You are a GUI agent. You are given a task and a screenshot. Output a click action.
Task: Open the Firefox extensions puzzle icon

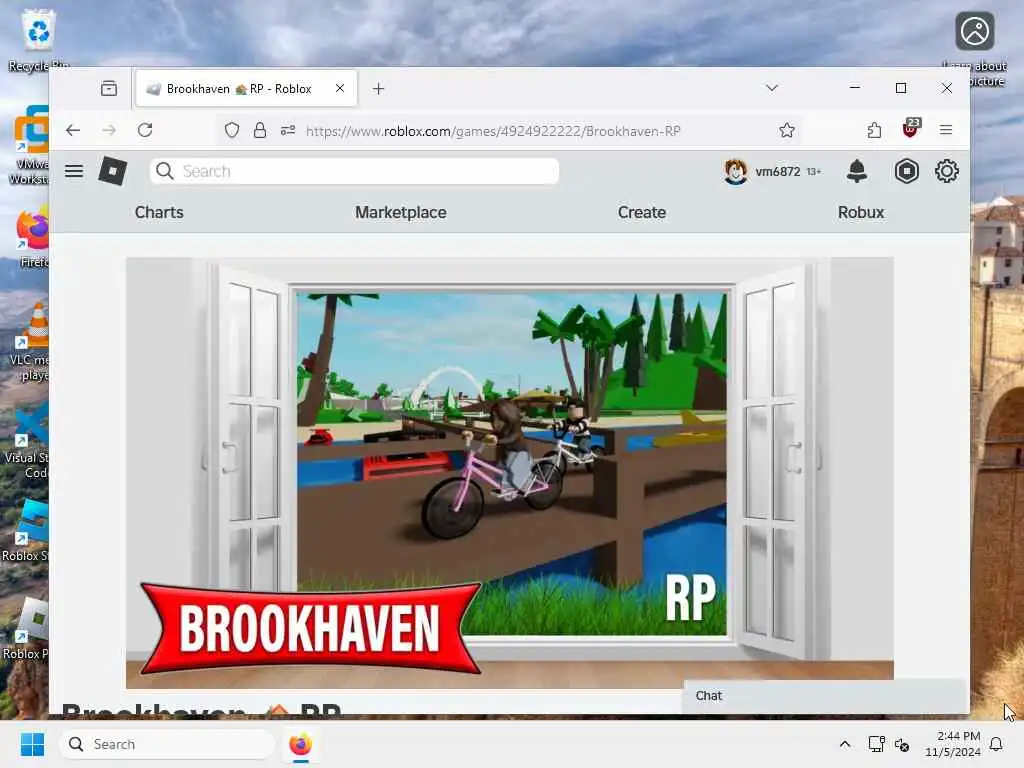874,131
